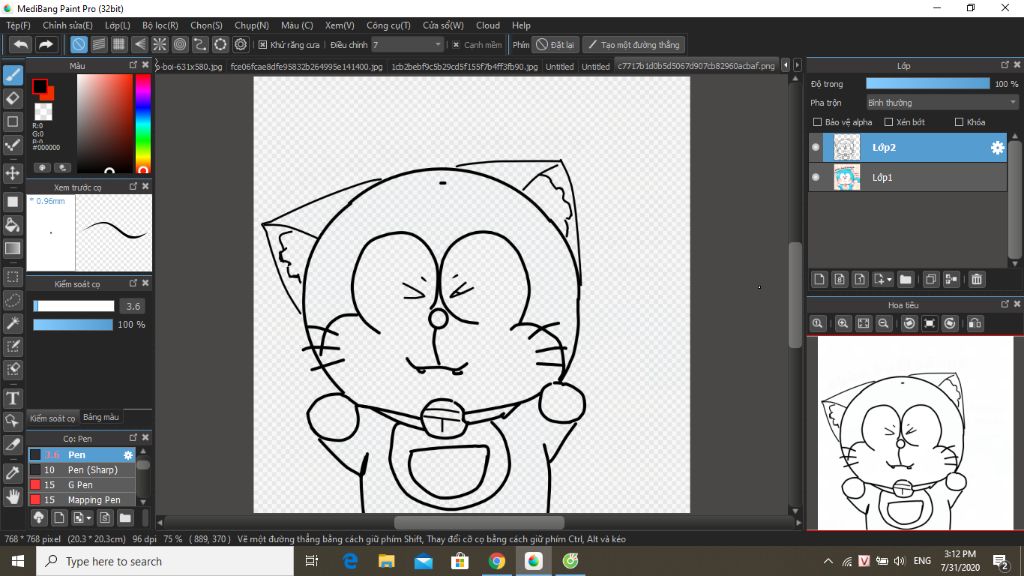Expand the add-layer type dropdown arrow
This screenshot has width=1024, height=576.
pyautogui.click(x=889, y=280)
